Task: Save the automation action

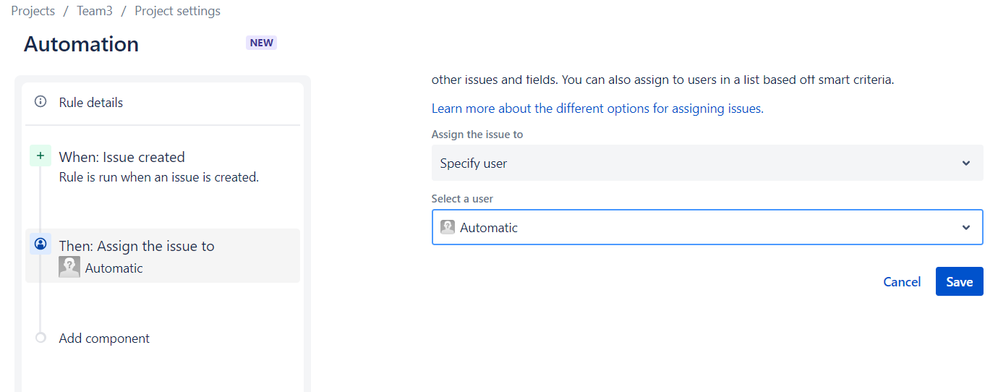Action: point(959,281)
